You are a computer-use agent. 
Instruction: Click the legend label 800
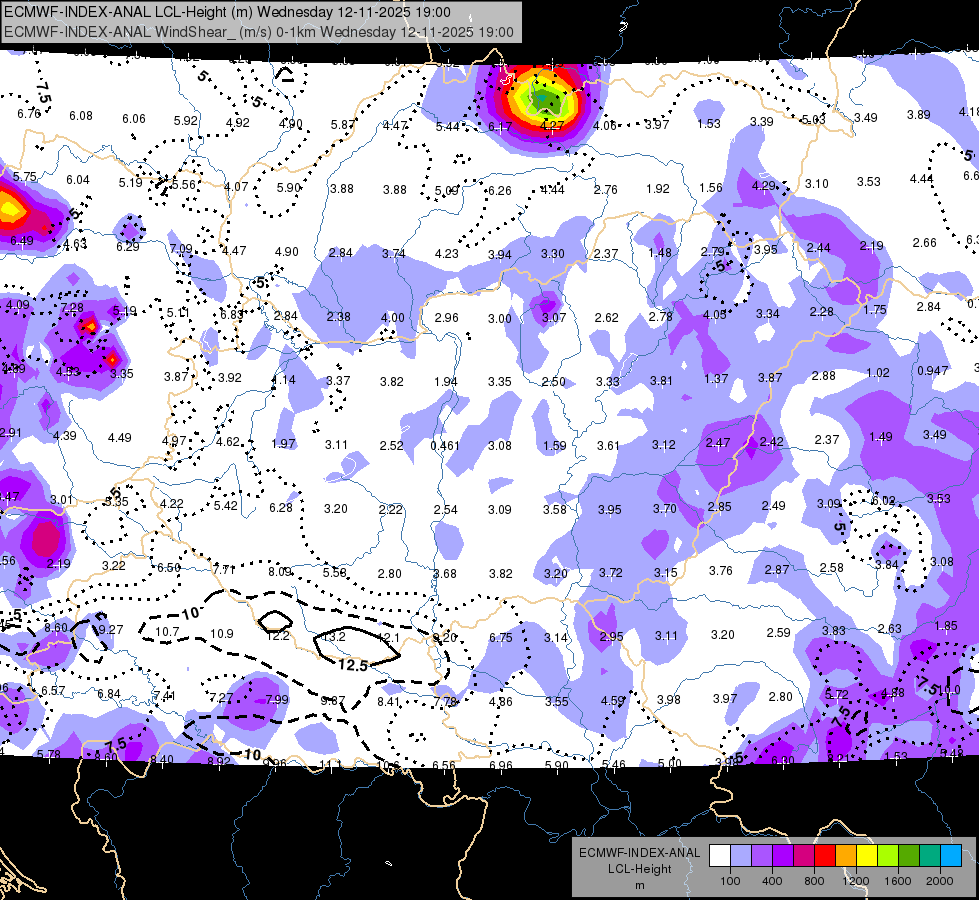coord(814,881)
